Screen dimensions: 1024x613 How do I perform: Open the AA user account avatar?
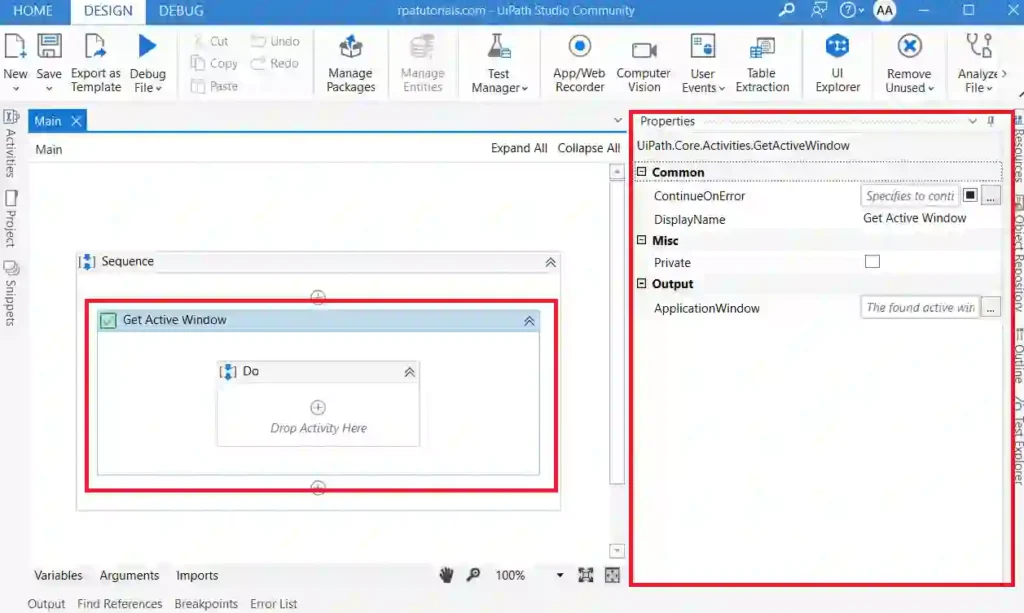tap(884, 10)
